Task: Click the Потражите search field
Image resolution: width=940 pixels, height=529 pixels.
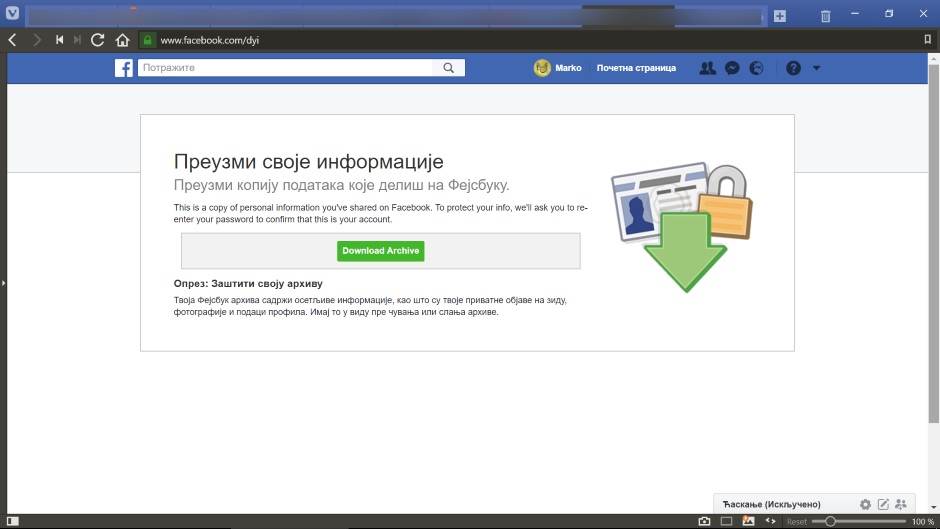Action: (285, 68)
